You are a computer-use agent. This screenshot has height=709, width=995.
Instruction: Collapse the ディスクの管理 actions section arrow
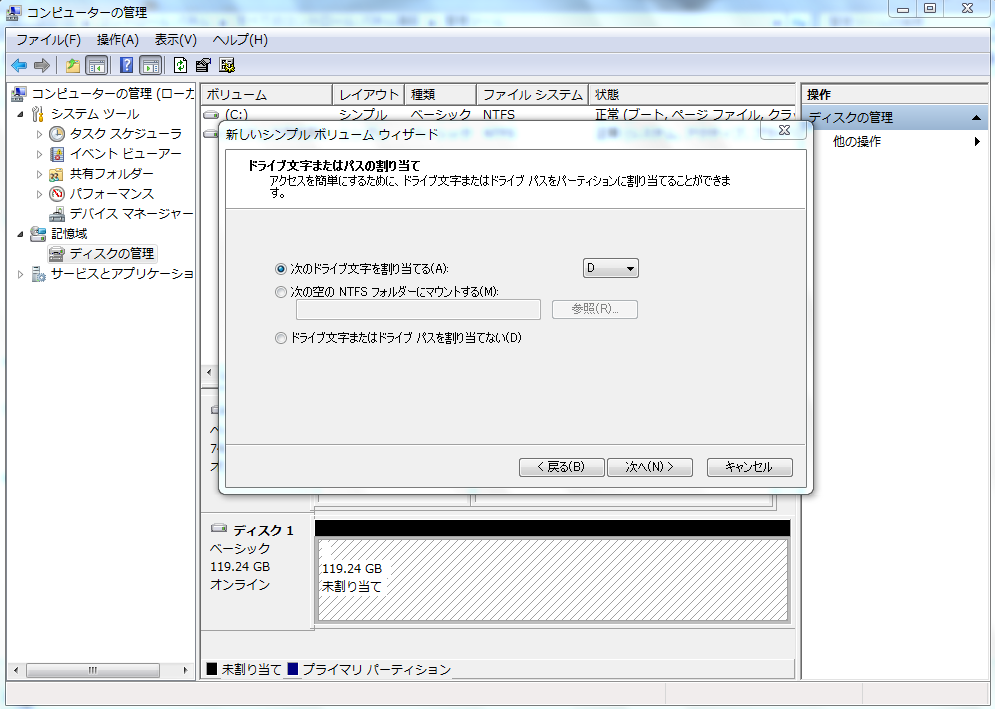point(976,118)
